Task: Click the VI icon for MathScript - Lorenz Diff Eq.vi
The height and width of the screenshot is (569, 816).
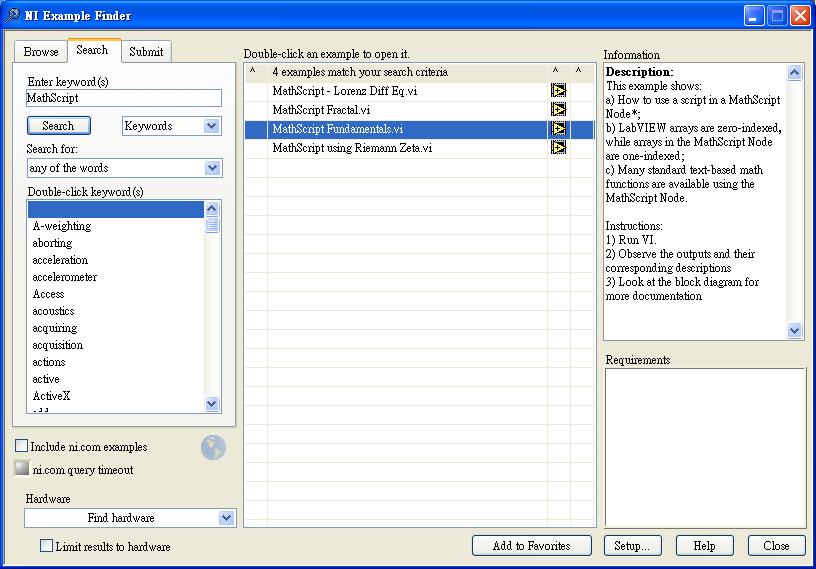Action: [x=558, y=91]
